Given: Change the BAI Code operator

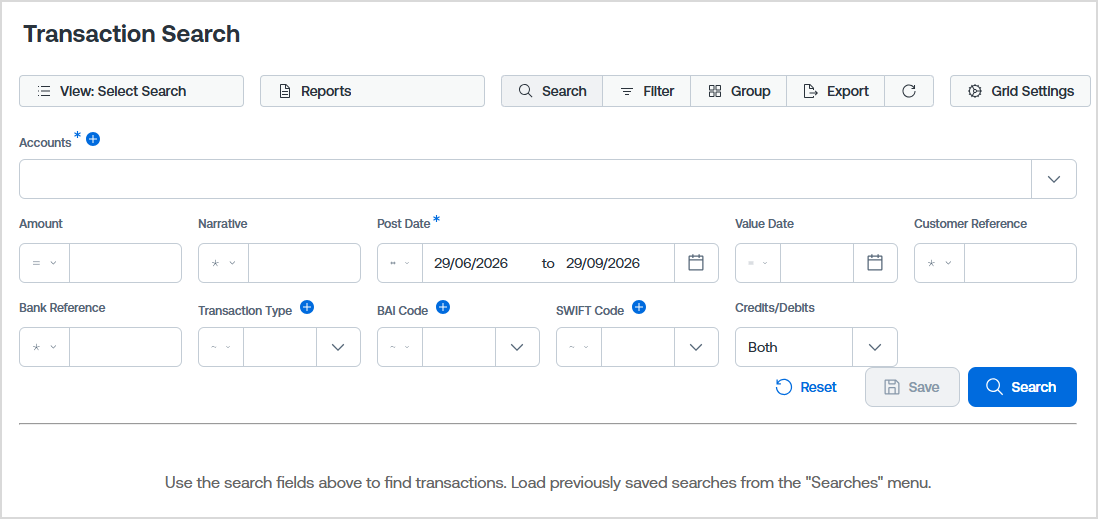Looking at the screenshot, I should [x=400, y=347].
